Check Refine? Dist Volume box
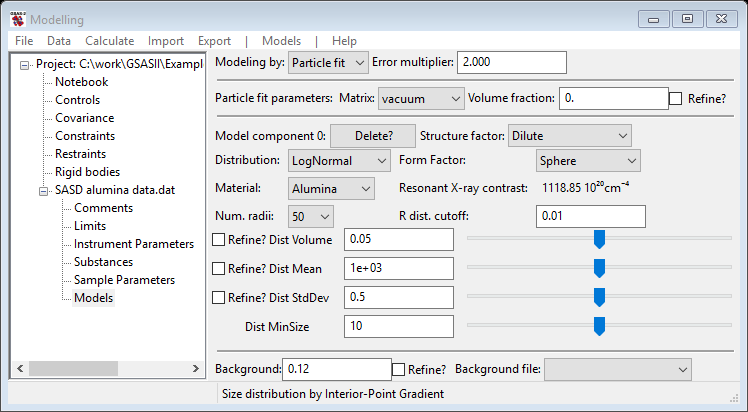This screenshot has height=412, width=748. [218, 239]
